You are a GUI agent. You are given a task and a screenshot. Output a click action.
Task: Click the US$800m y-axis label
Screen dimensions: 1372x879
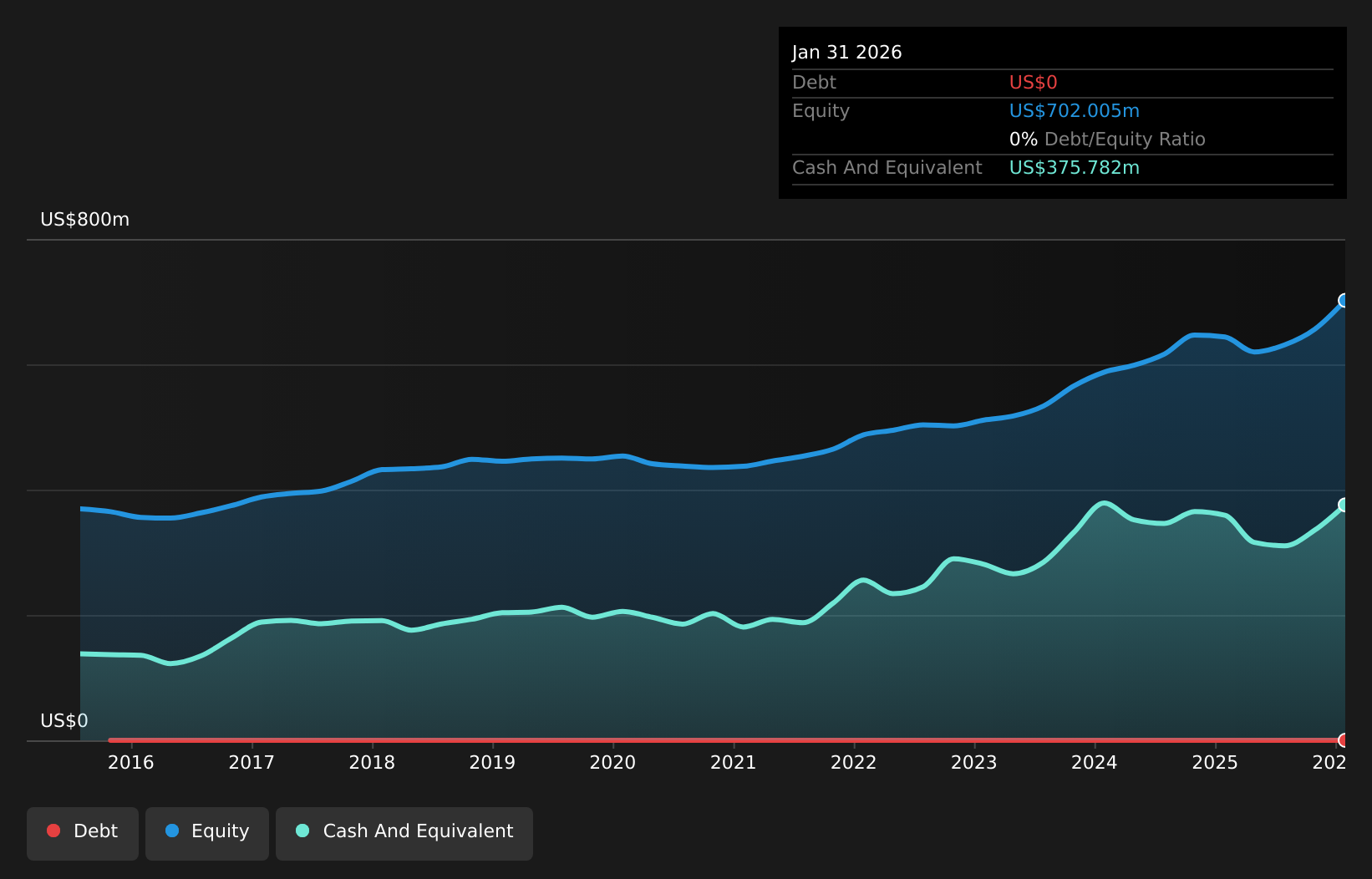[85, 220]
